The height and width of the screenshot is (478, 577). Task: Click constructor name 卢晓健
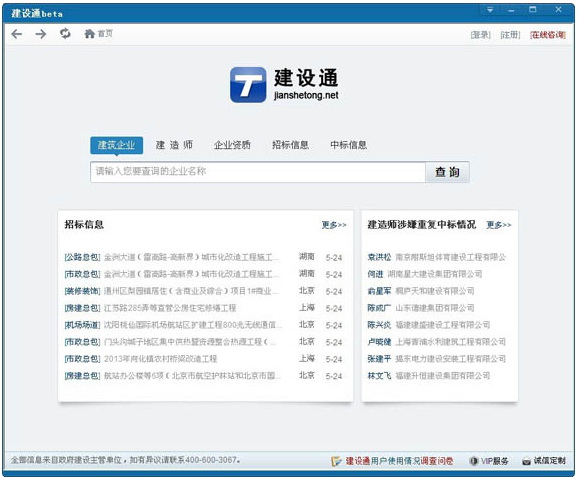click(x=379, y=342)
